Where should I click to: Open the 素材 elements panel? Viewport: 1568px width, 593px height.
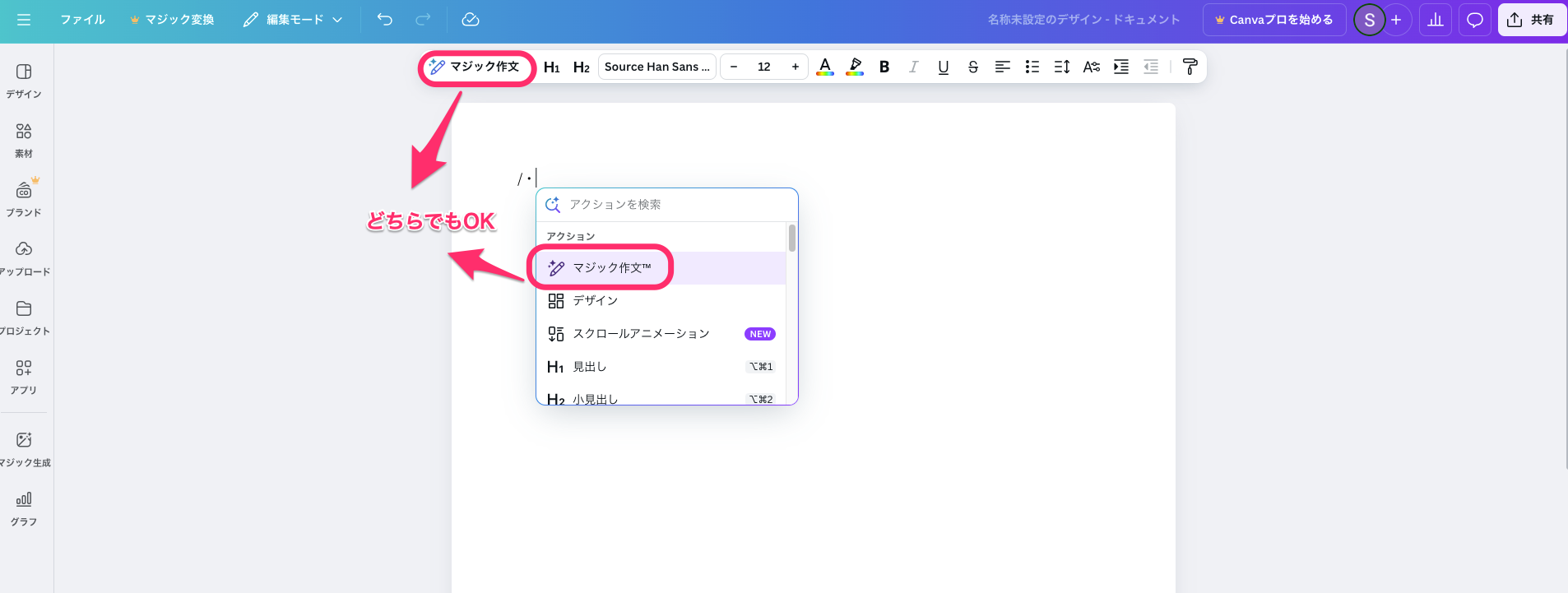(24, 141)
